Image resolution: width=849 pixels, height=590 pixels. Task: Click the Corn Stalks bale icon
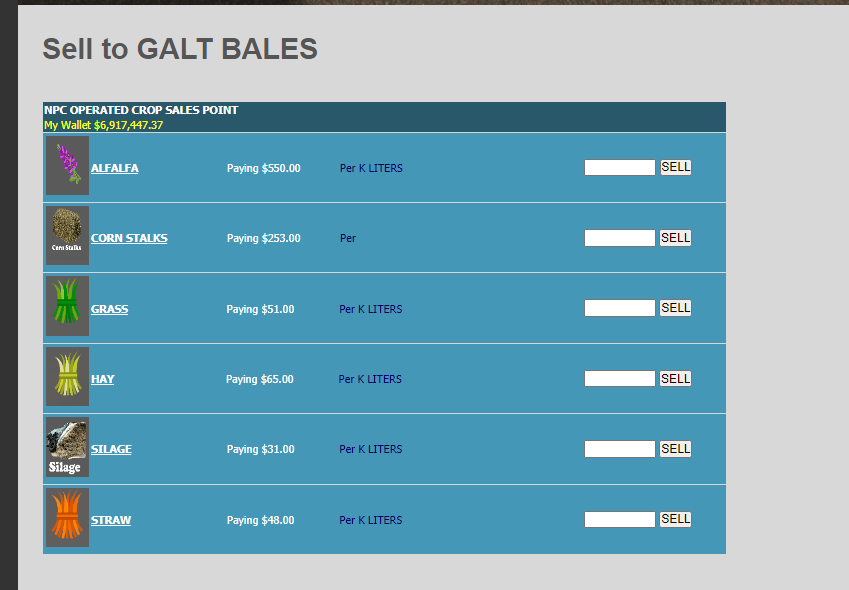(x=67, y=236)
